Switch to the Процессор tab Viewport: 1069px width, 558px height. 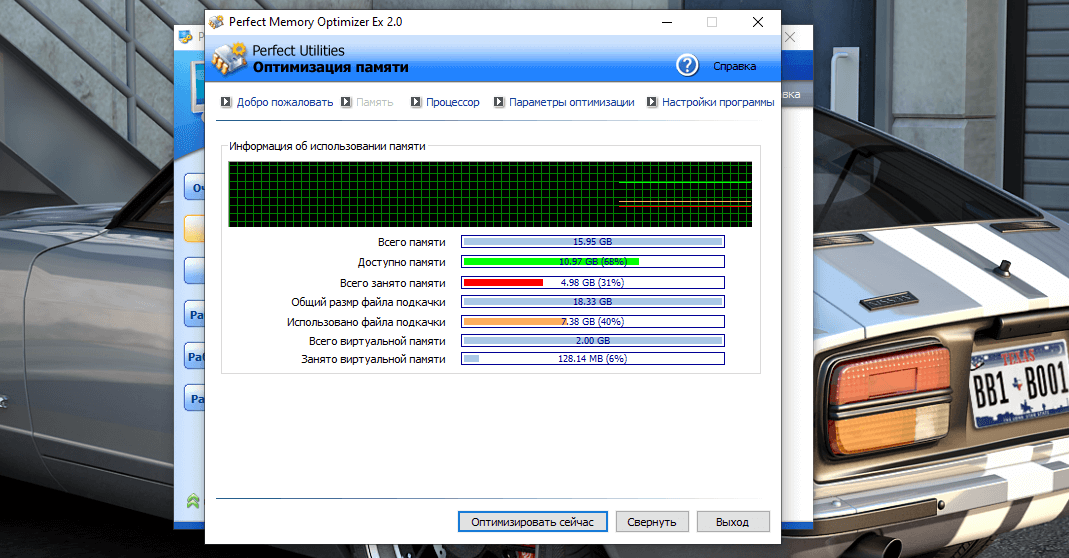[x=452, y=102]
